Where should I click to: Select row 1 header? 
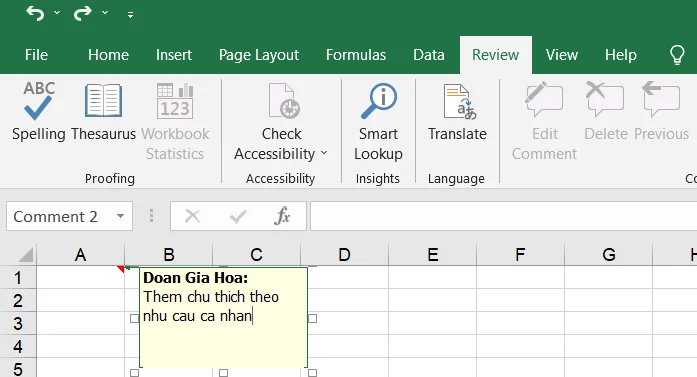click(x=18, y=277)
